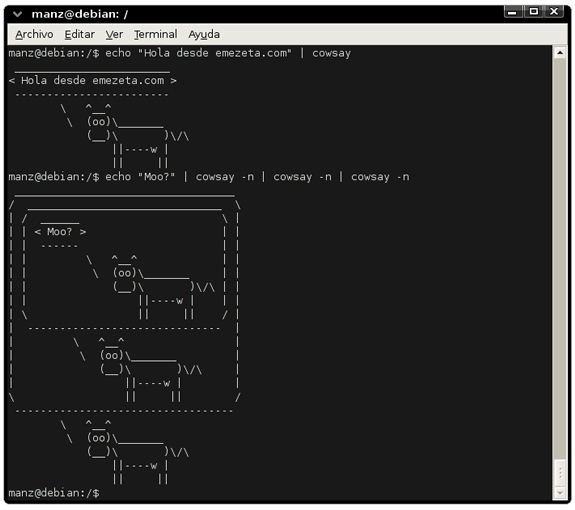This screenshot has height=510, width=575.
Task: Open the Archivo menu
Action: (34, 34)
